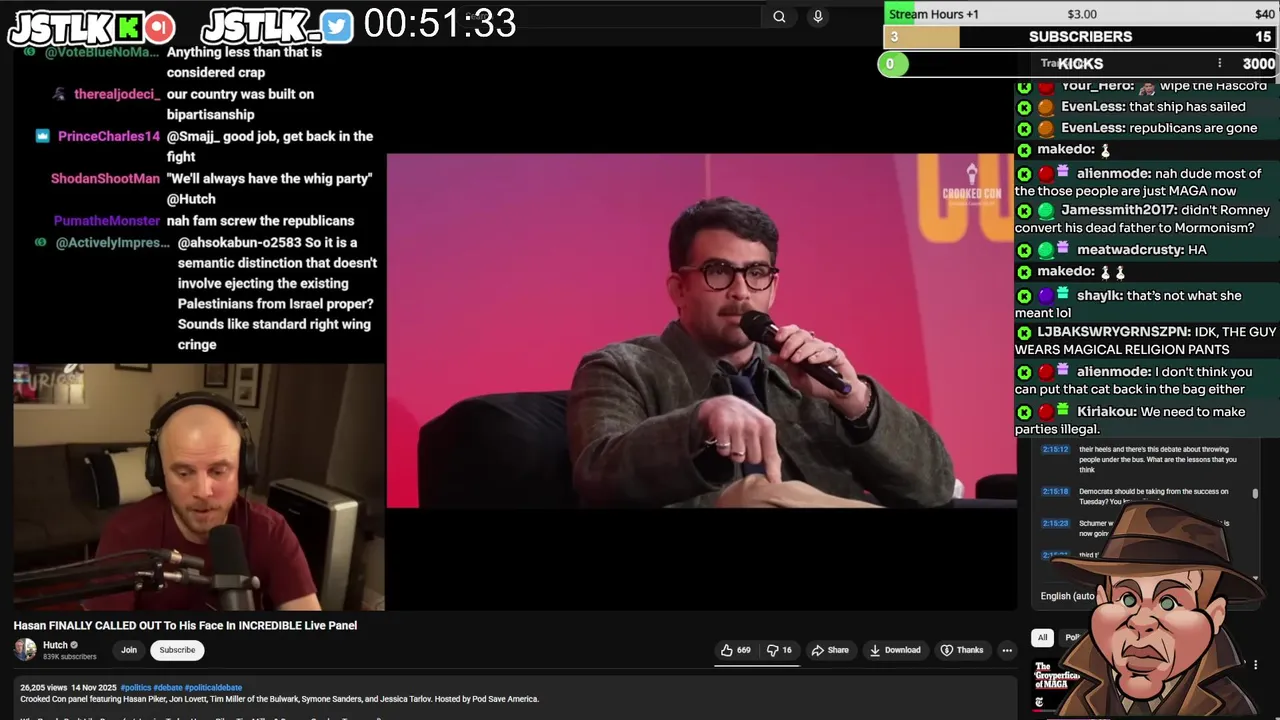Click @ActivelyImpres... username in left chat
Screen dimensions: 1280x720
pyautogui.click(x=112, y=242)
